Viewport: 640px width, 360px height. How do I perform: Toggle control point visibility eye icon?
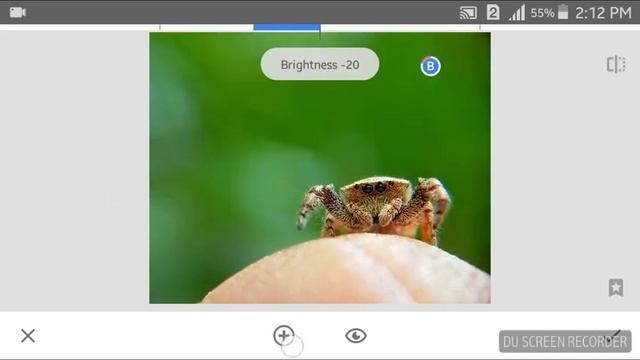coord(356,336)
